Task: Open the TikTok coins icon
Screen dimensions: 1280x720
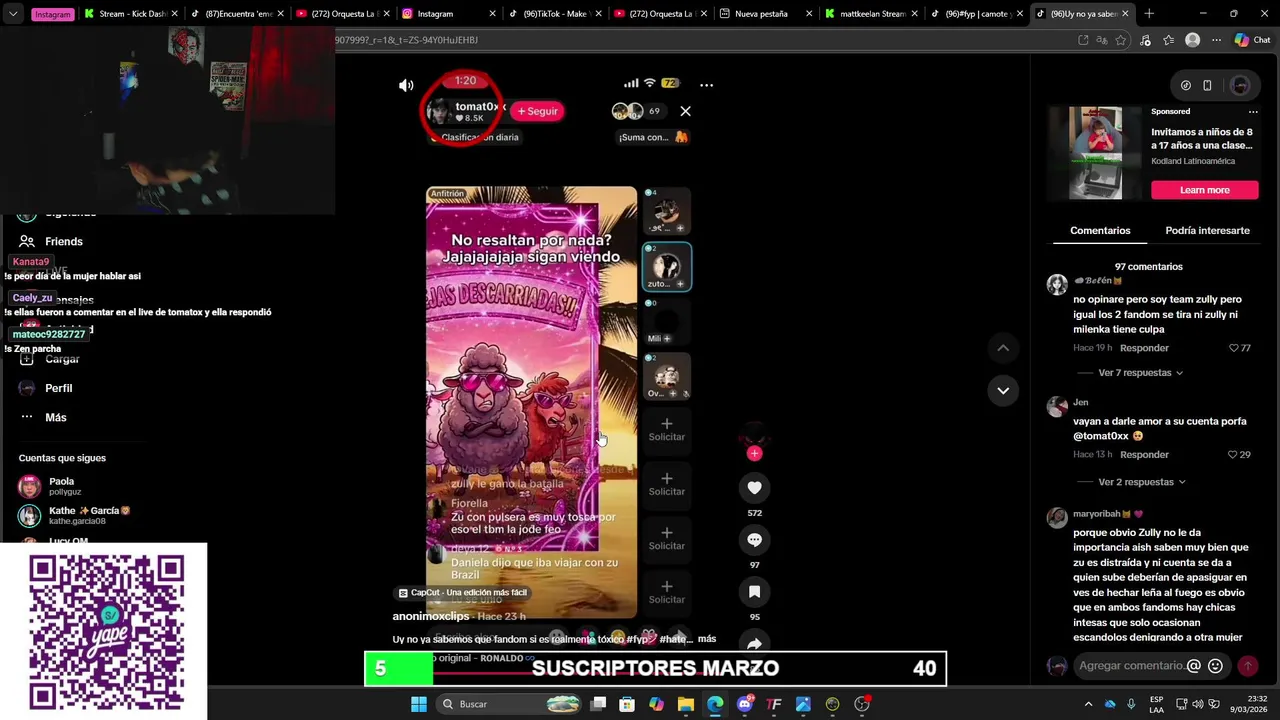Action: [1186, 85]
